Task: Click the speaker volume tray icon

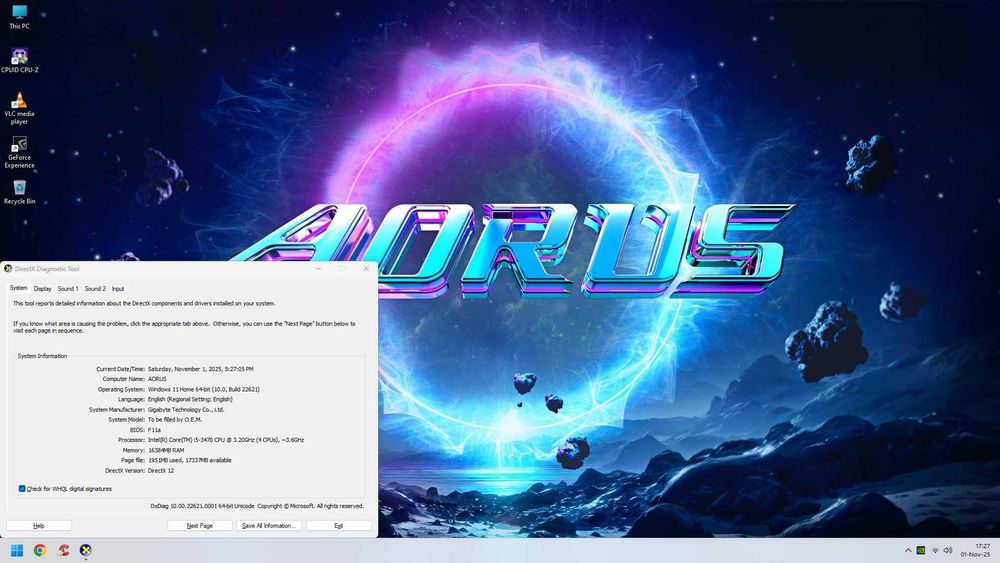Action: click(x=948, y=550)
